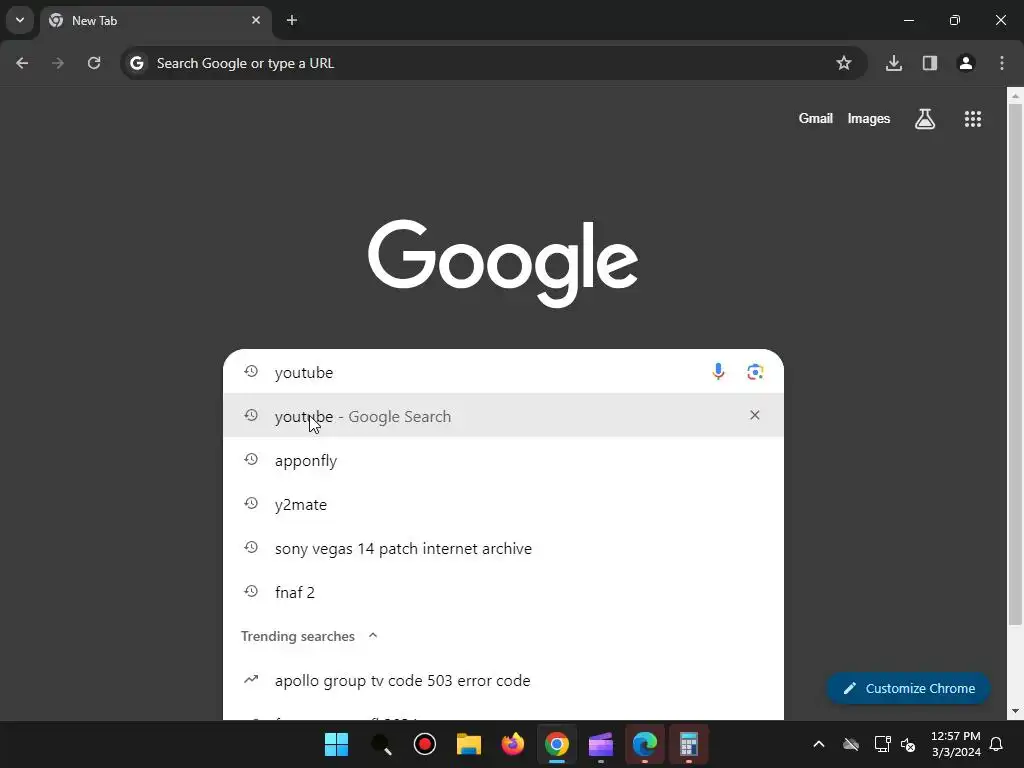The image size is (1024, 768).
Task: Click the Customize Chrome button
Action: (x=908, y=688)
